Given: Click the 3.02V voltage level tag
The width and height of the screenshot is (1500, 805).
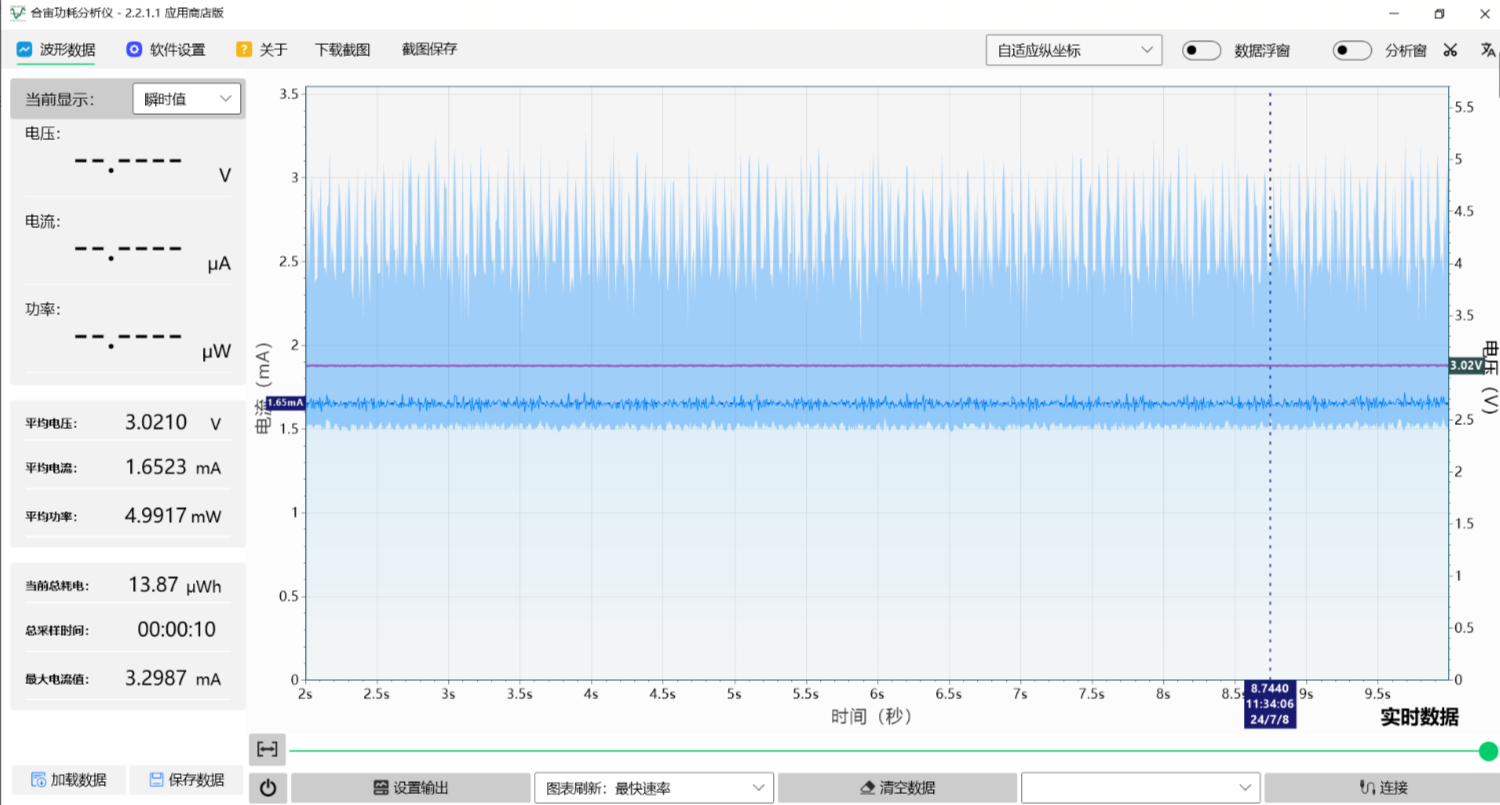Looking at the screenshot, I should [1465, 366].
